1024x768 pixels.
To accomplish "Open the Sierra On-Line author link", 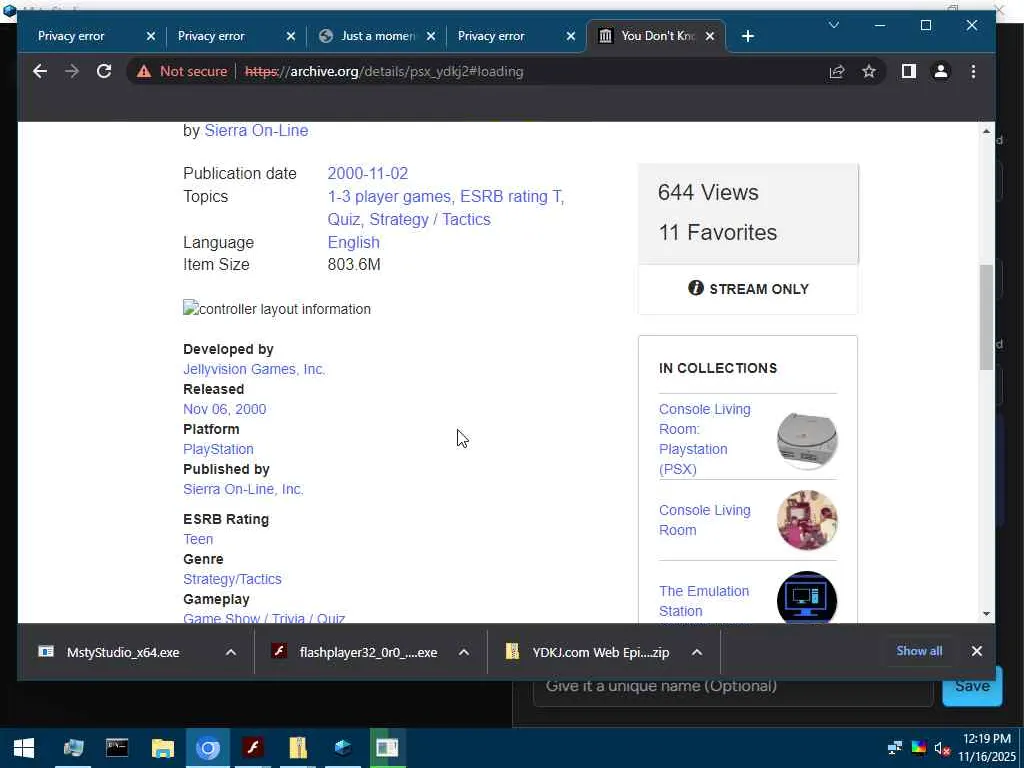I will click(256, 131).
